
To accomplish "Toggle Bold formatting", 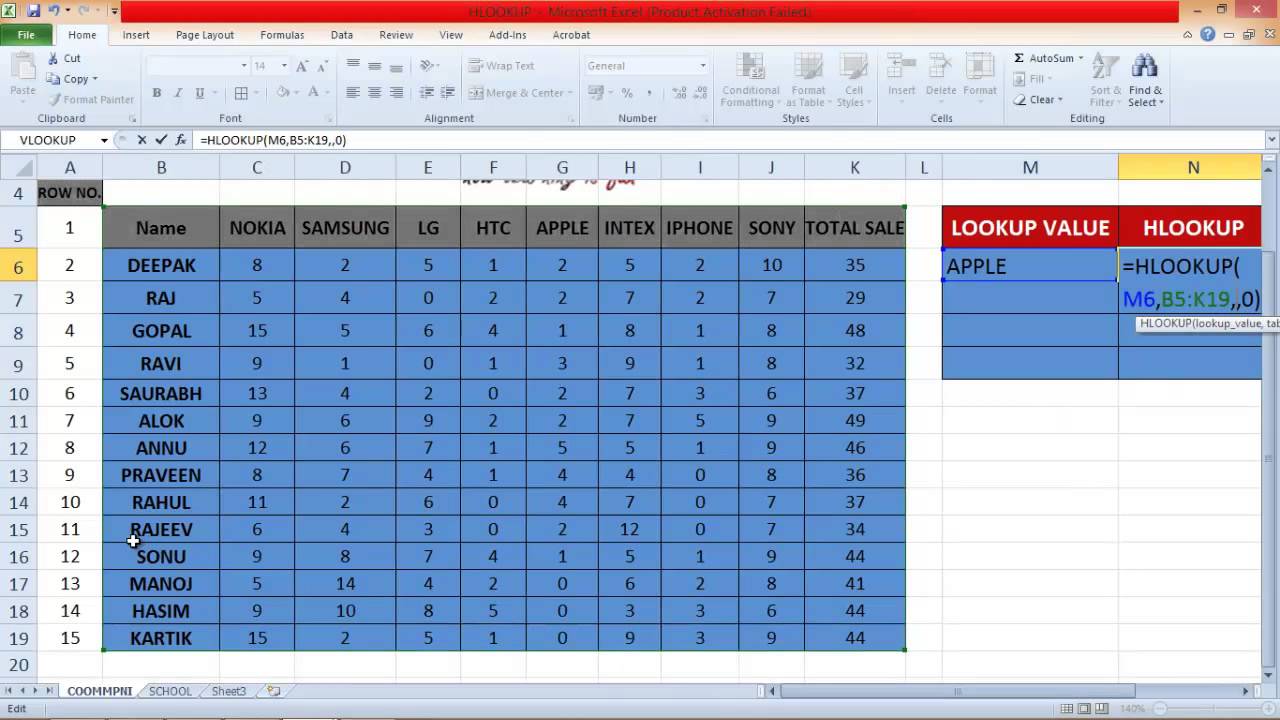I will (157, 93).
